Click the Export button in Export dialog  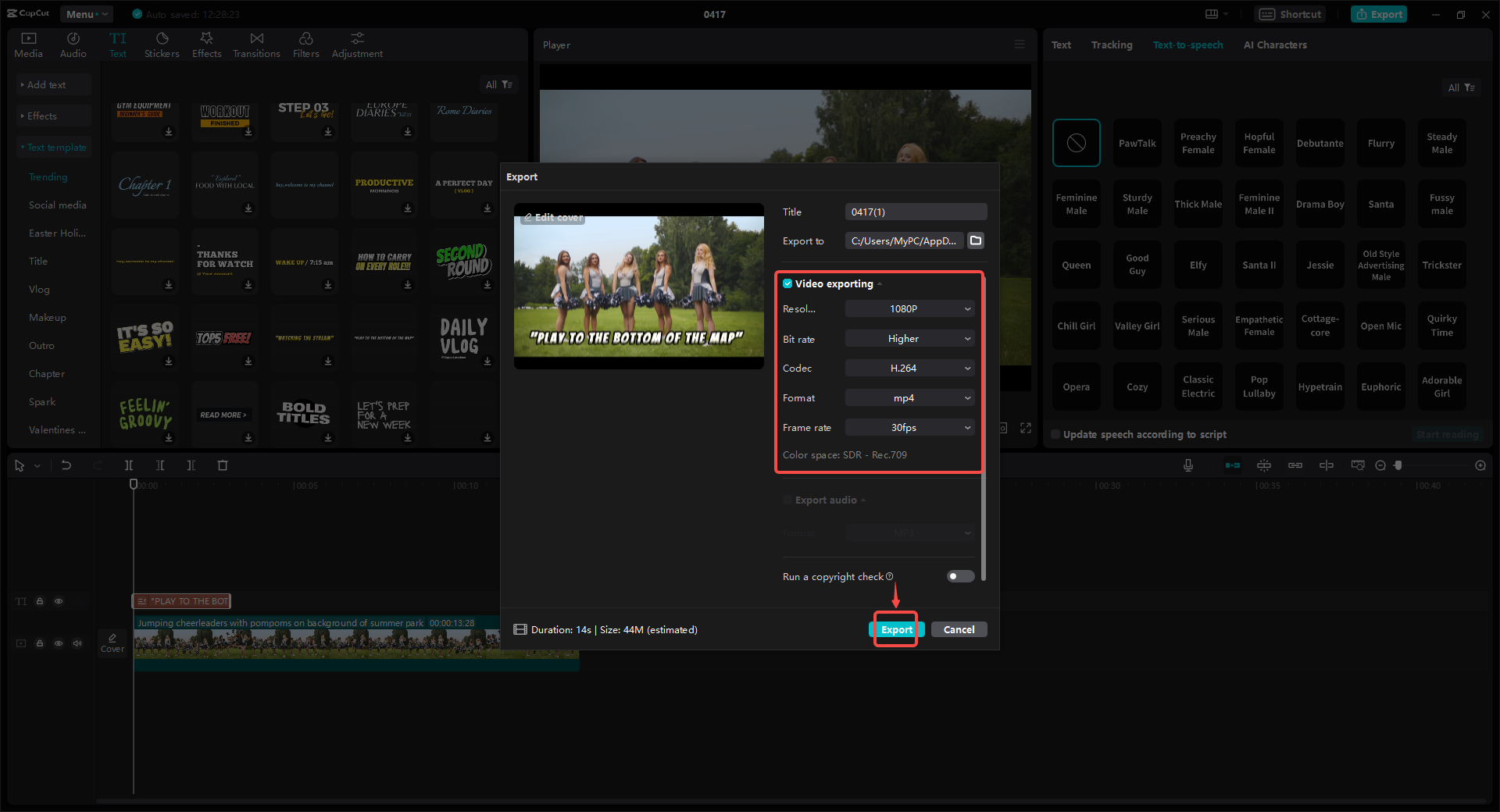point(896,629)
